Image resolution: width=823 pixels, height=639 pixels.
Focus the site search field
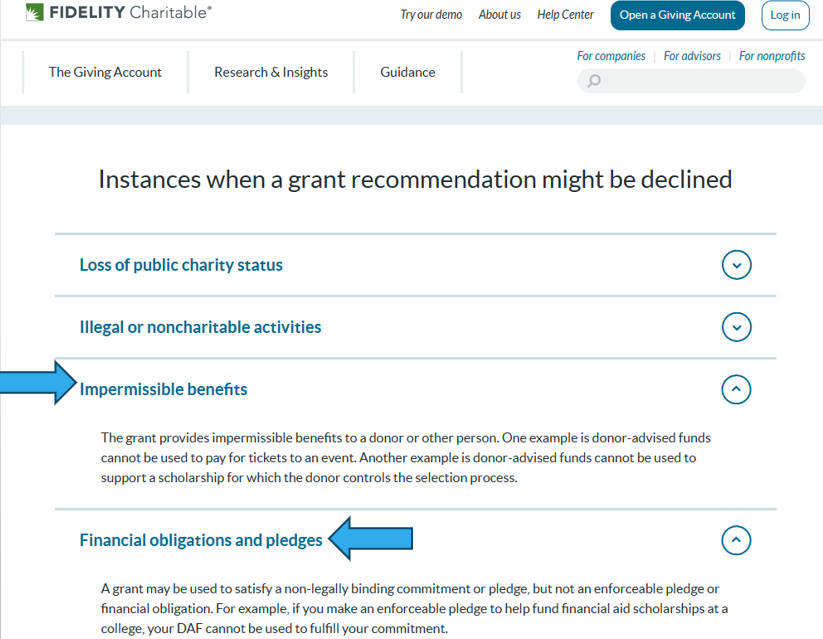700,81
